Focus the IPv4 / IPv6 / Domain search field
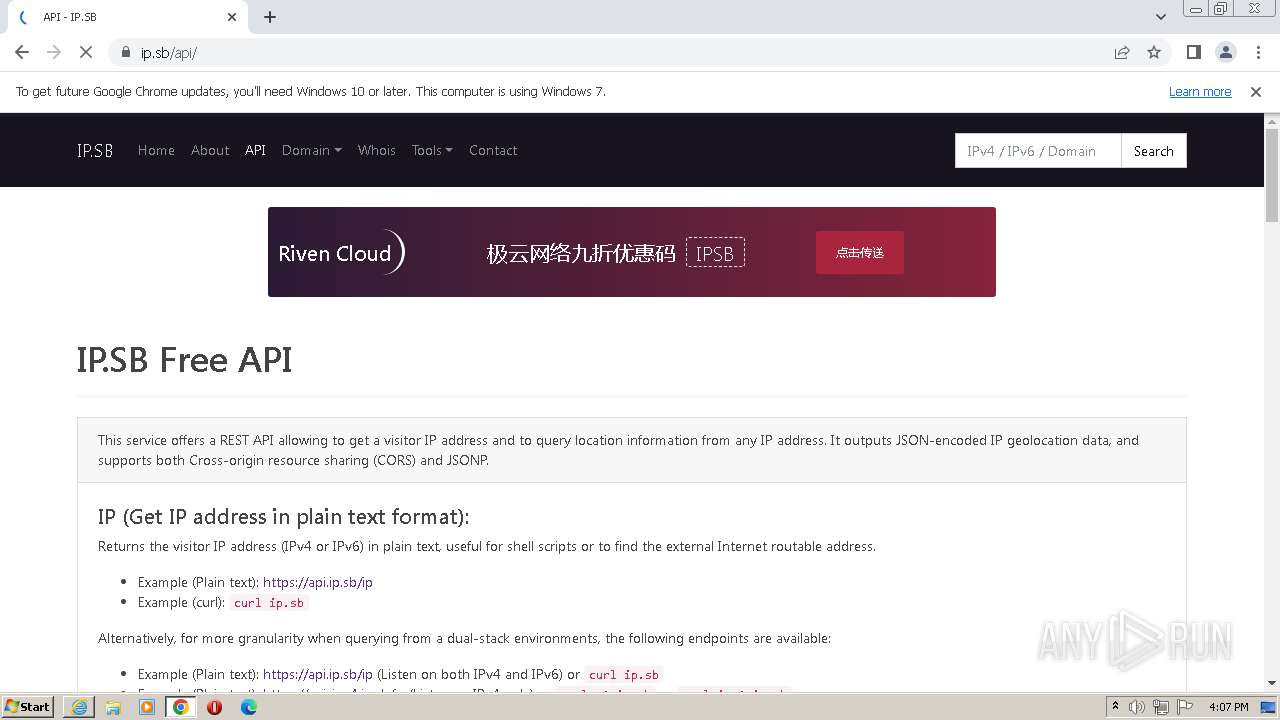 (x=1038, y=151)
